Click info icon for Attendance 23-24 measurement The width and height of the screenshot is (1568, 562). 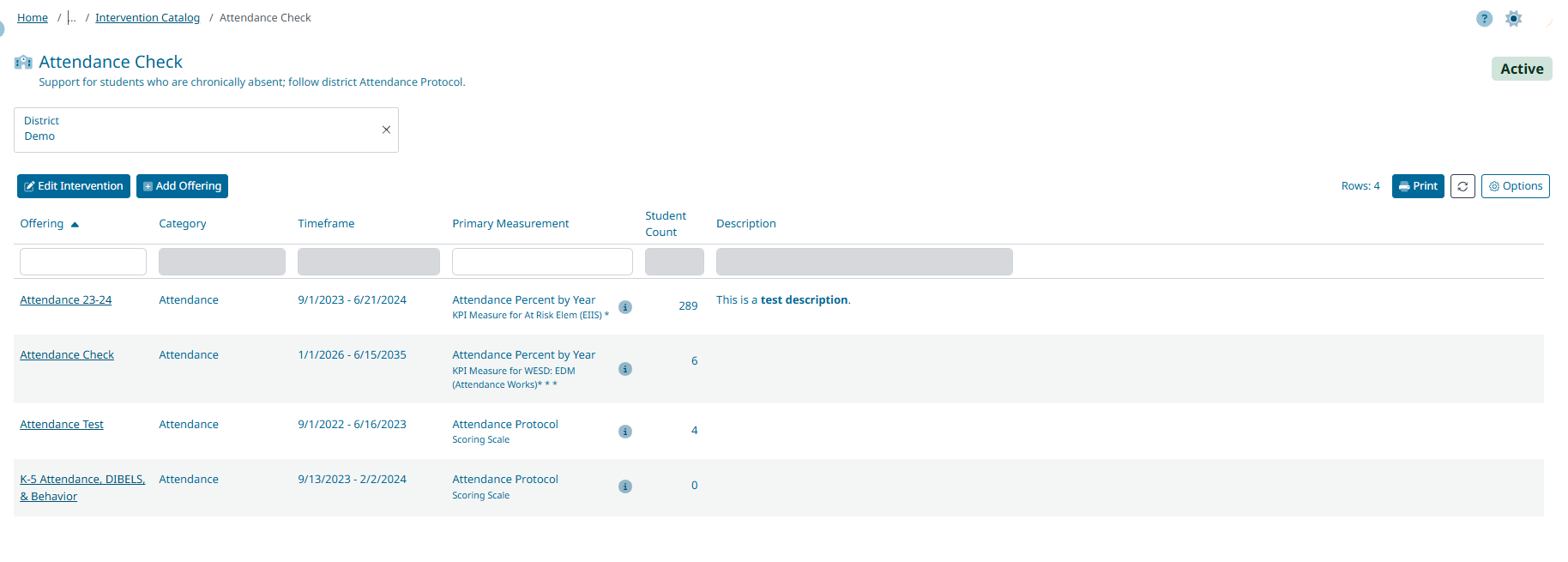[625, 307]
